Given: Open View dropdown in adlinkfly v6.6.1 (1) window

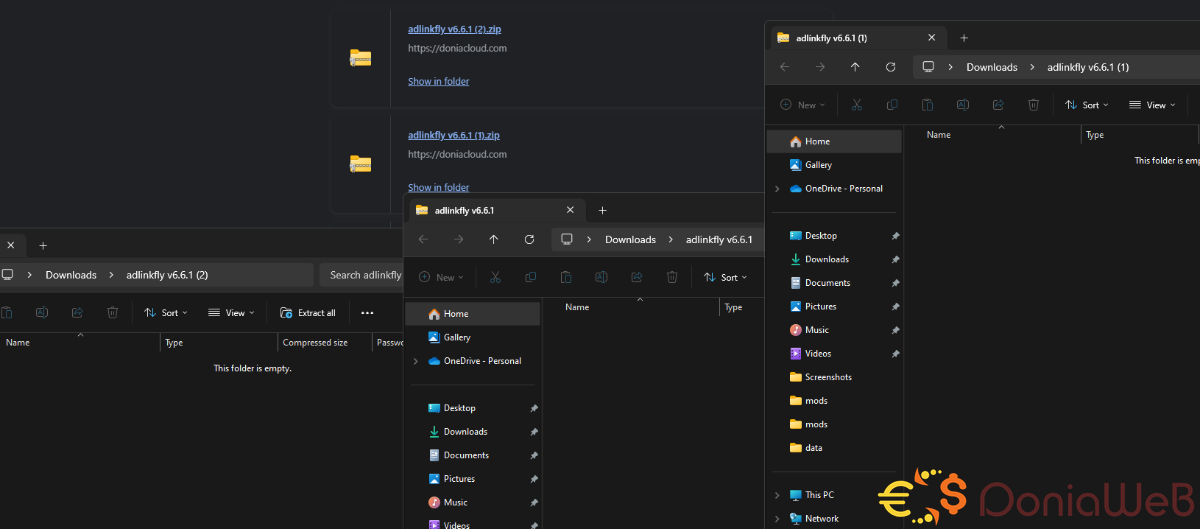Looking at the screenshot, I should tap(1152, 105).
